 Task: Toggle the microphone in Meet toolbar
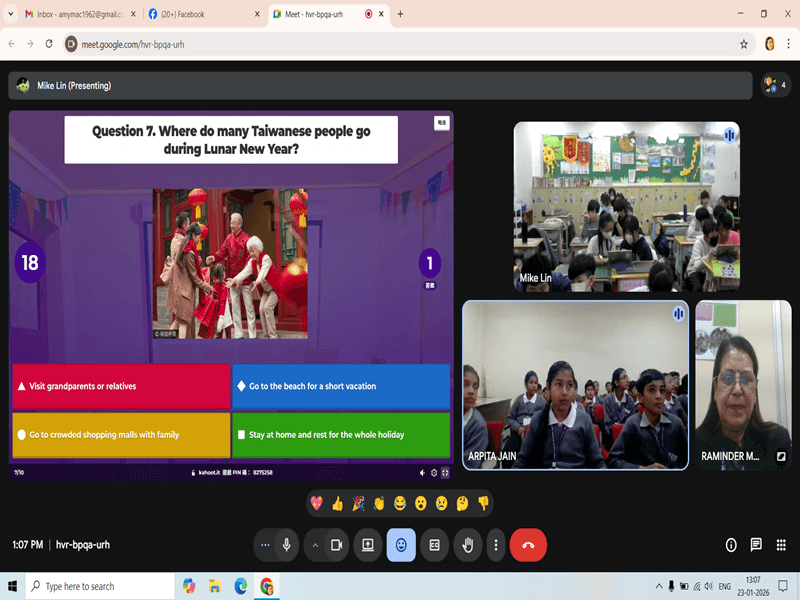coord(287,545)
